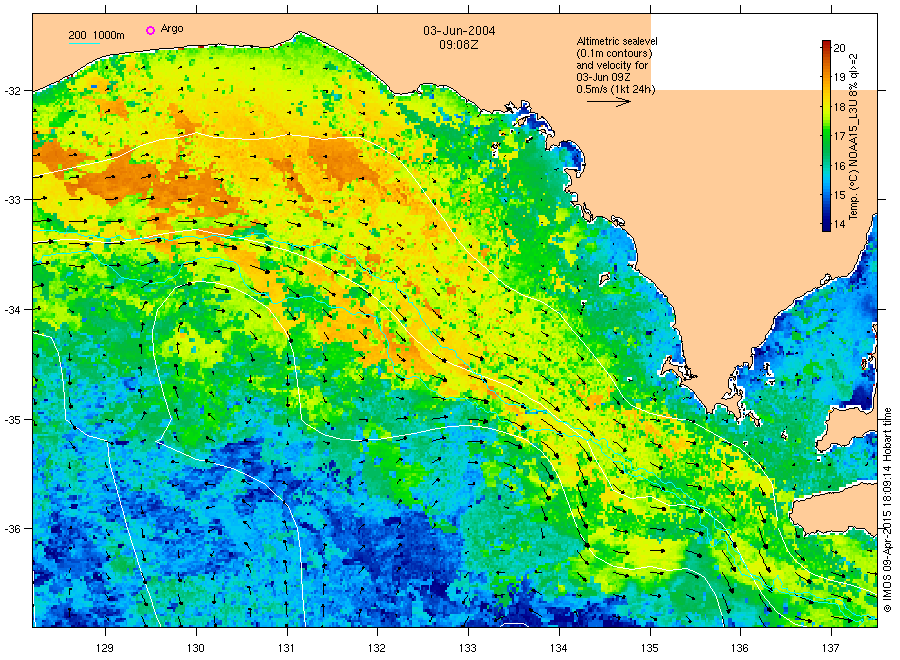Click latitude label -33
The image size is (900, 660).
(12, 200)
